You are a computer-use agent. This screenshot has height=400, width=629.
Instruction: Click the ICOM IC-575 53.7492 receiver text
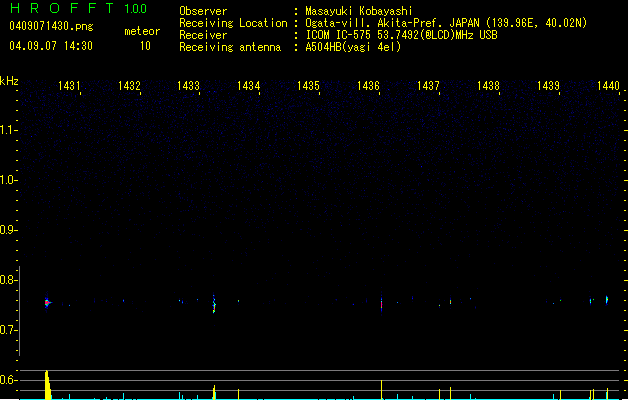pos(401,35)
